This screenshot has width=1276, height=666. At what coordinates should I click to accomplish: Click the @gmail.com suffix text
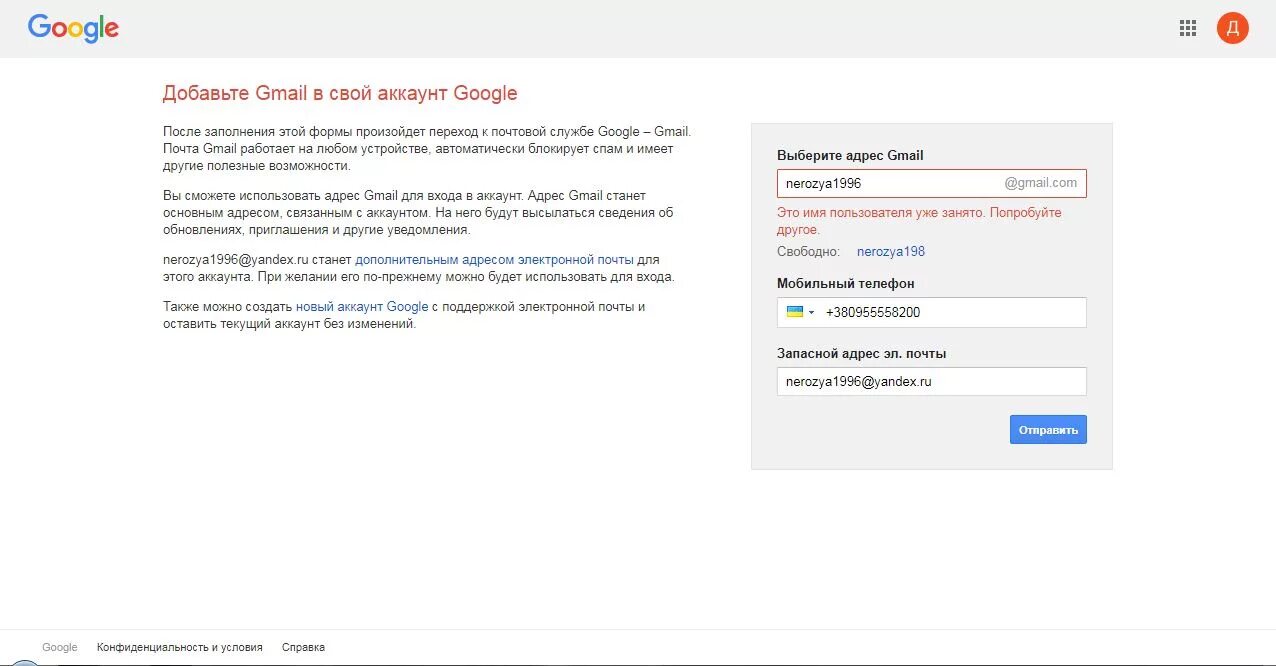coord(1041,183)
